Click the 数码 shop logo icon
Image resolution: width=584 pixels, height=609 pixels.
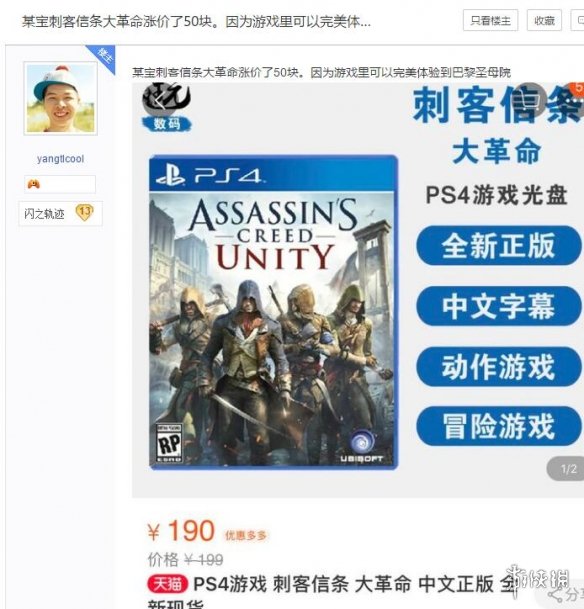coord(167,107)
